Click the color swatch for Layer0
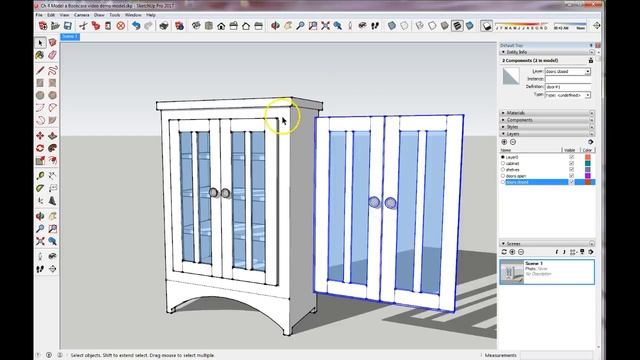The height and width of the screenshot is (360, 640). [x=587, y=157]
